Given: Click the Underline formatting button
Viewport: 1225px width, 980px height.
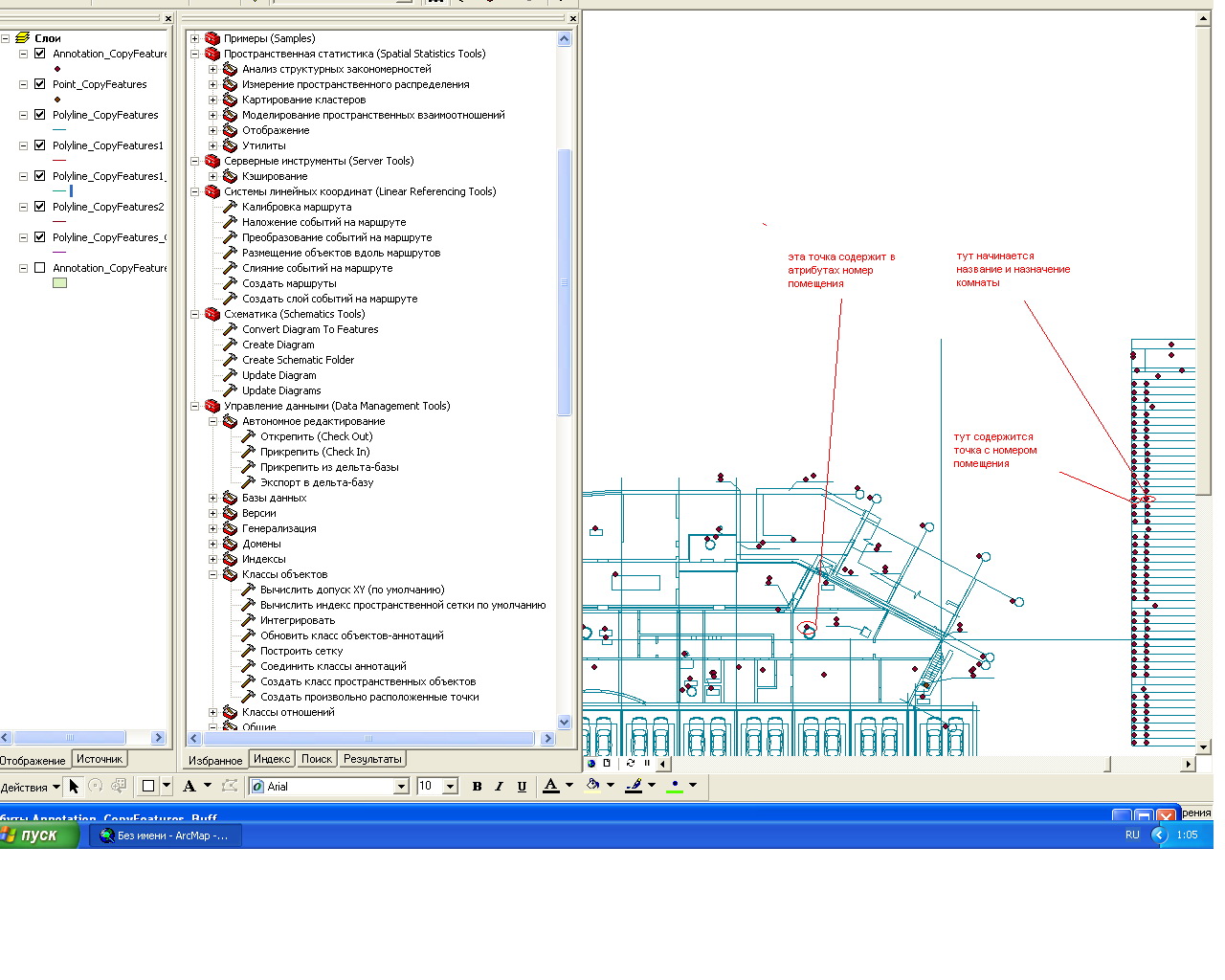Looking at the screenshot, I should pyautogui.click(x=522, y=787).
